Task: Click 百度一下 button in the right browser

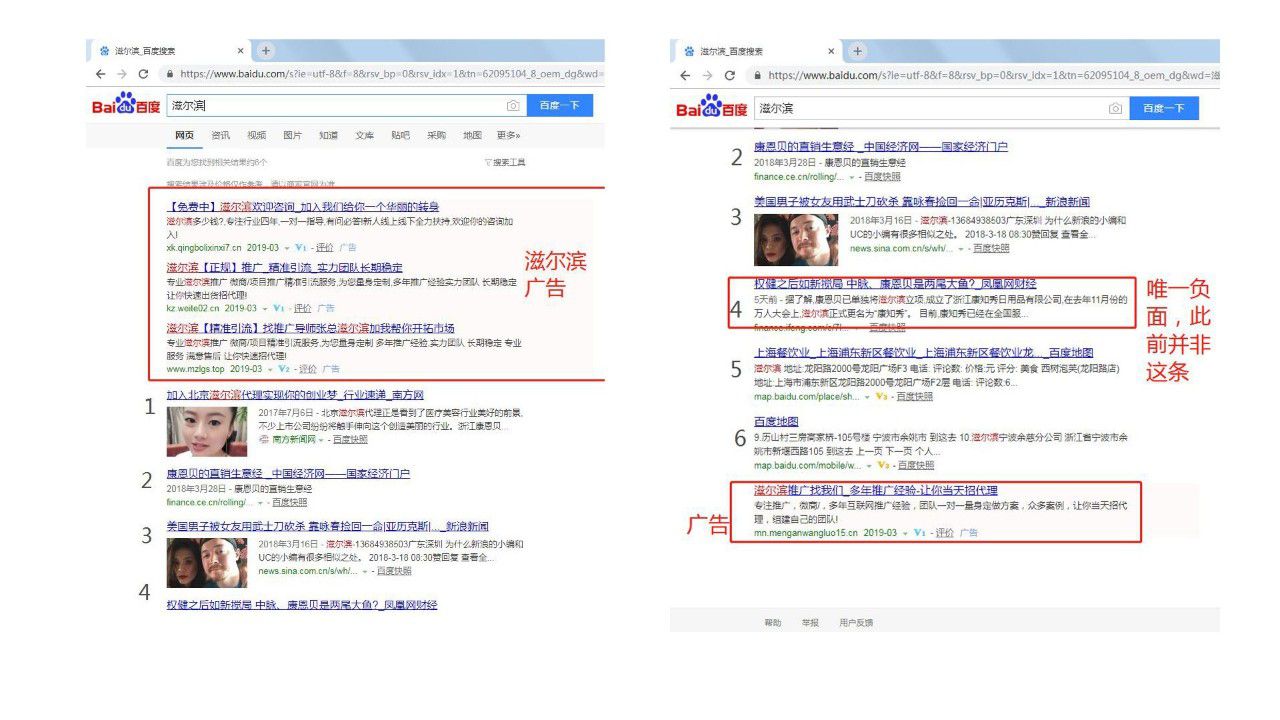Action: click(x=1164, y=108)
